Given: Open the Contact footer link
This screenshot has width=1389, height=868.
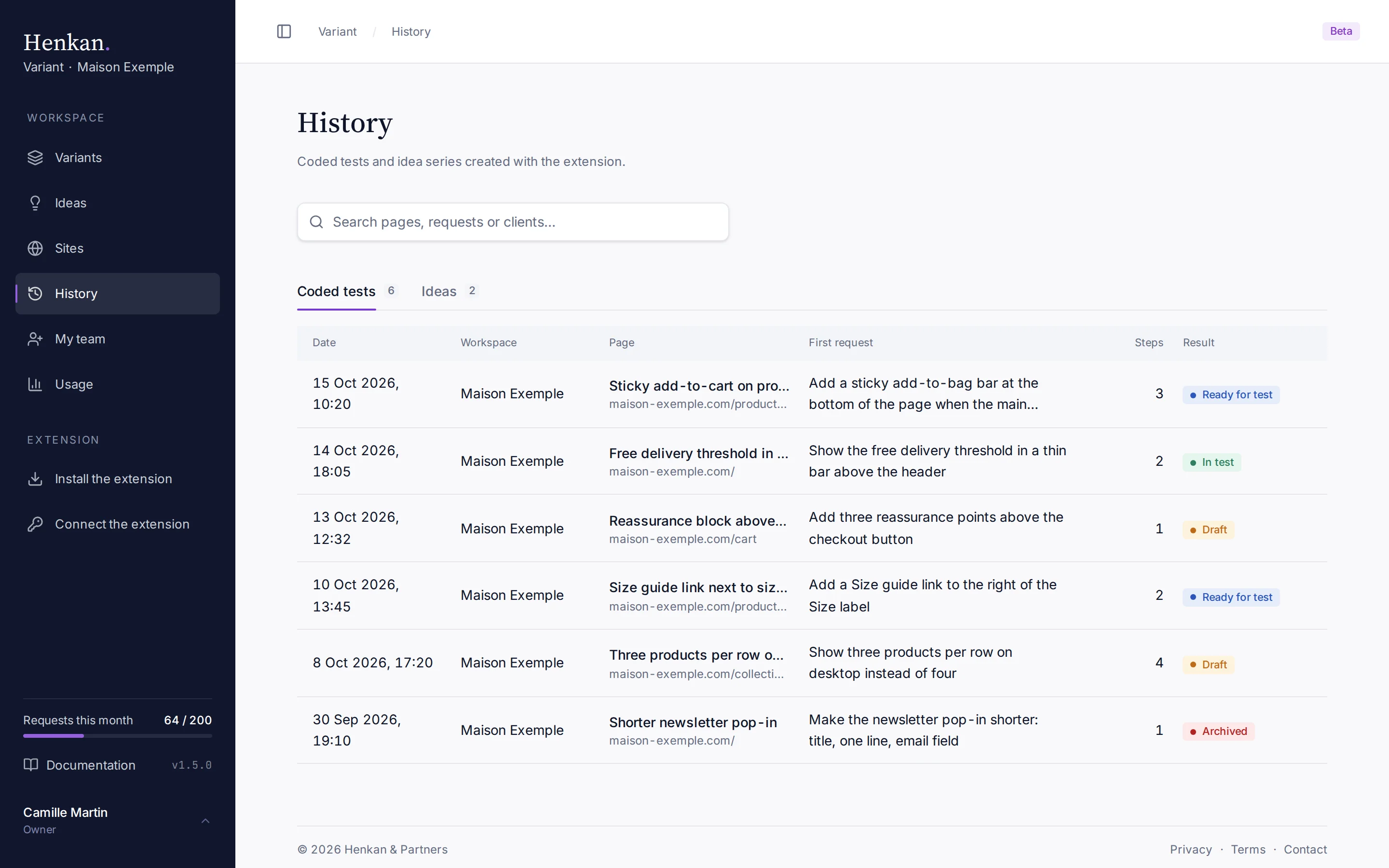Looking at the screenshot, I should pos(1305,849).
